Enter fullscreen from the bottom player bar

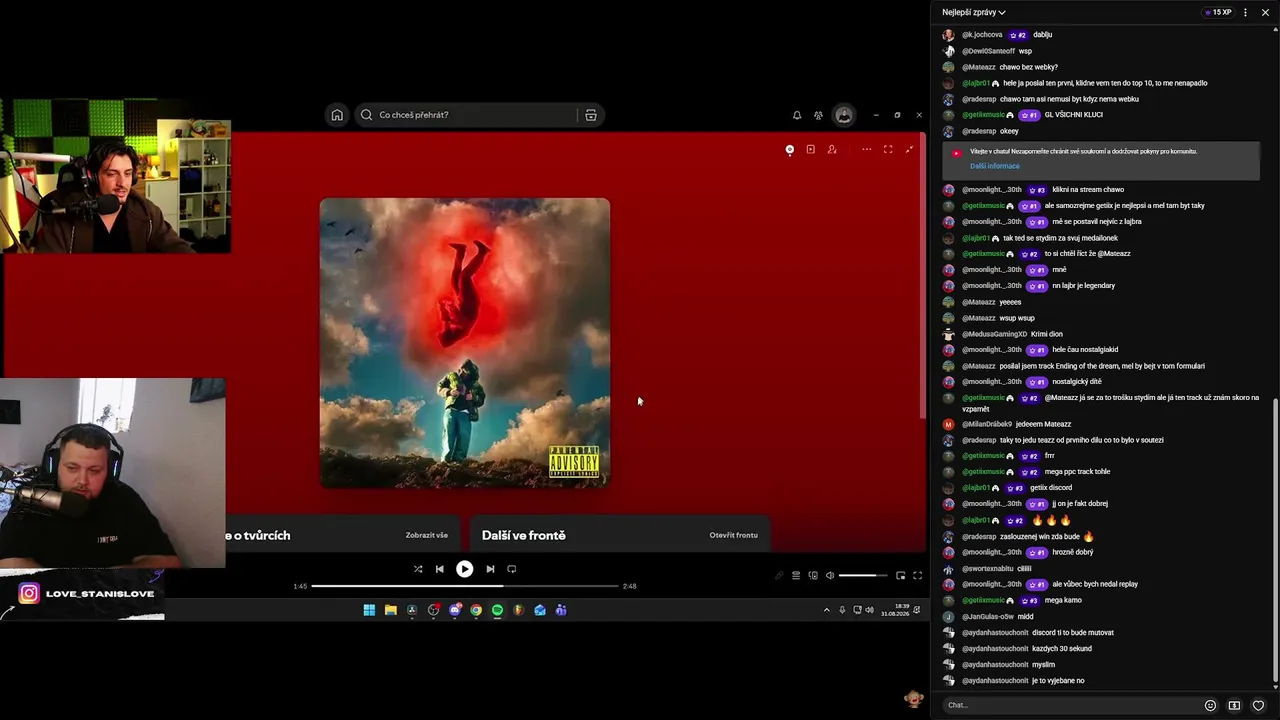[917, 576]
